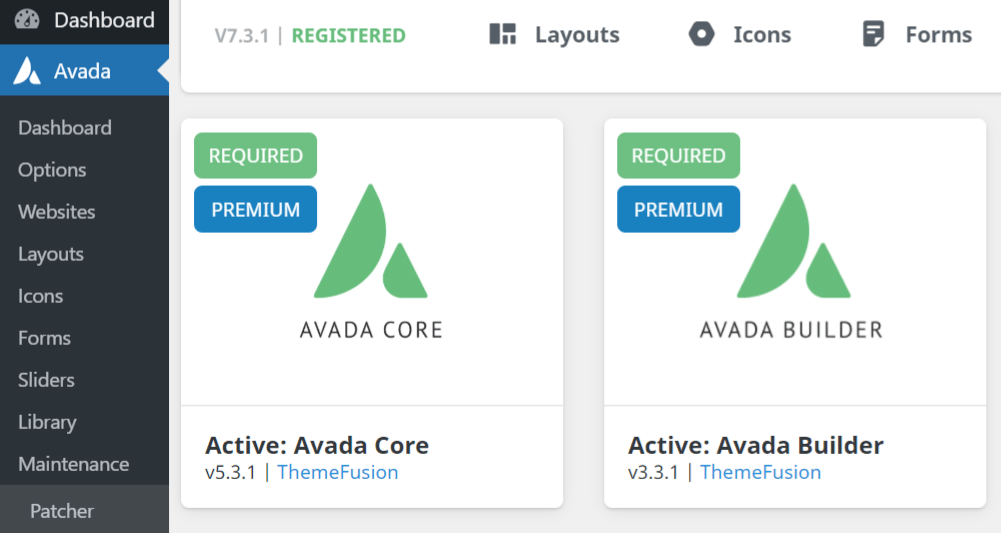Image resolution: width=1001 pixels, height=533 pixels.
Task: Click the 'Active: Avada Core' heading
Action: [x=317, y=446]
